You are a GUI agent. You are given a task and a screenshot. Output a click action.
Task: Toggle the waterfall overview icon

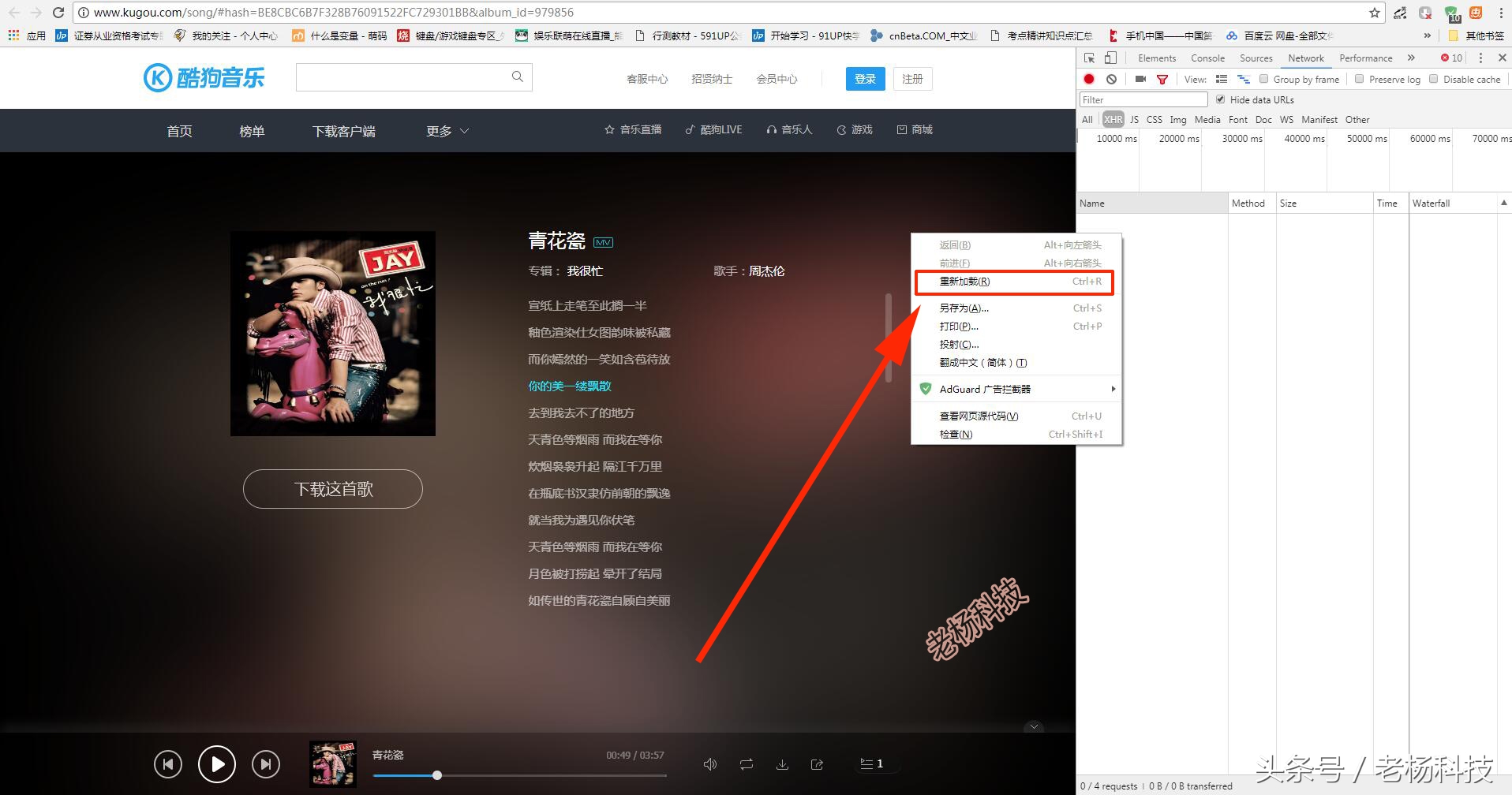[1244, 79]
